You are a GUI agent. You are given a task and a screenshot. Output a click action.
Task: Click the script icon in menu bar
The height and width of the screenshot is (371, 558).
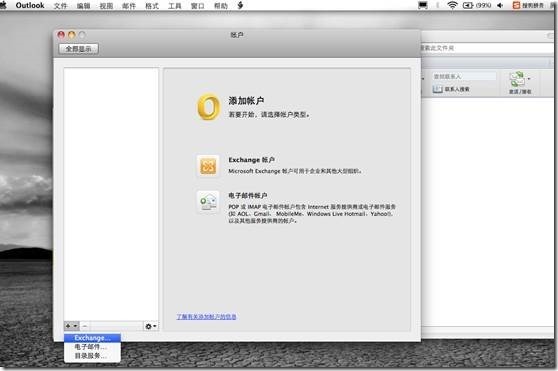pos(240,5)
